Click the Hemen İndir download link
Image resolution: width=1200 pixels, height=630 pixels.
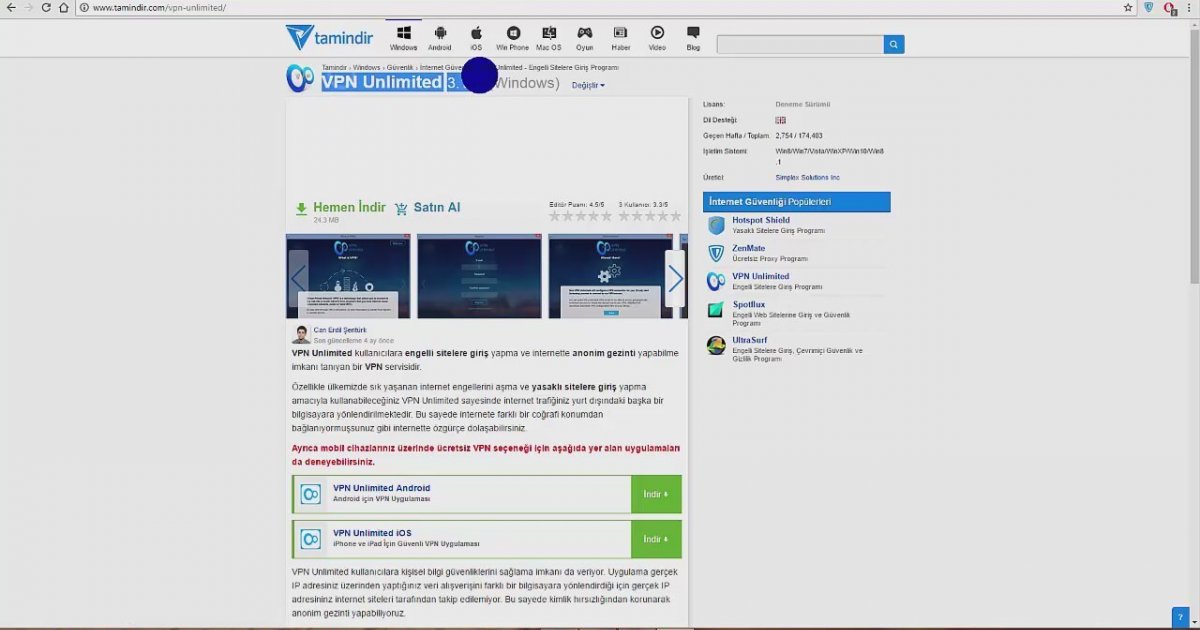(349, 207)
